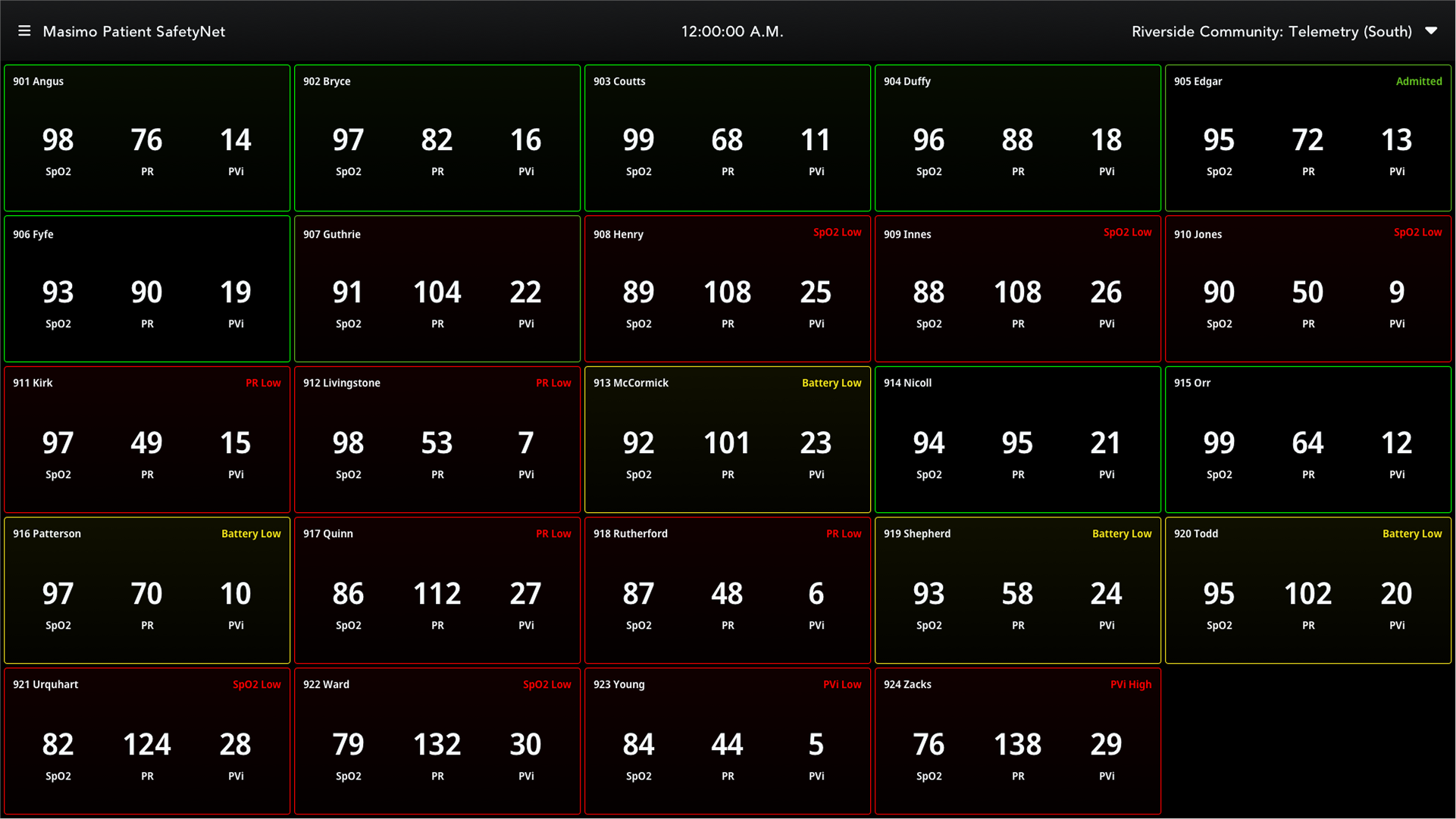This screenshot has width=1456, height=819.
Task: Open the 907 Guthrie patient tile
Action: coord(437,289)
